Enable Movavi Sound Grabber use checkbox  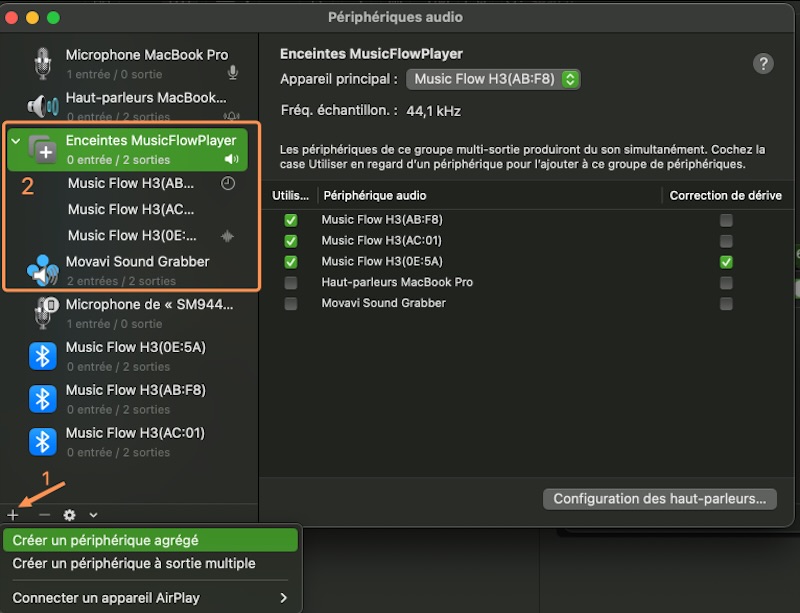coord(291,304)
